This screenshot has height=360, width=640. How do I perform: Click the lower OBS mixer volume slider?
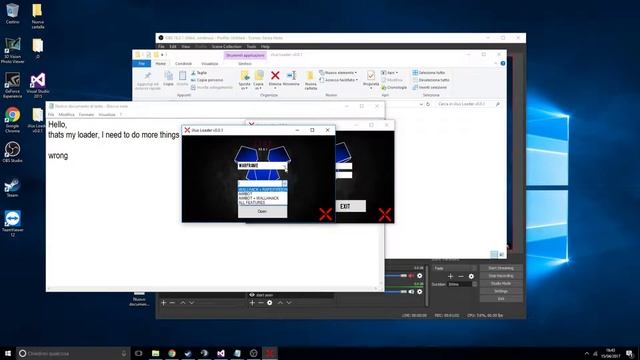click(x=396, y=292)
